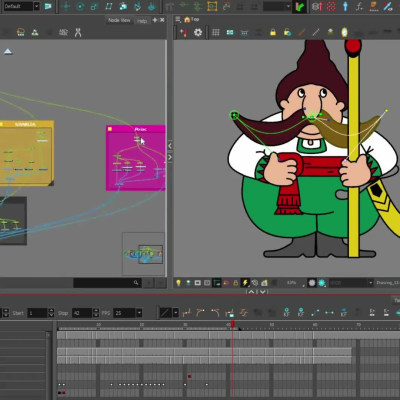The image size is (400, 400).
Task: Click the scissors cut-cable icon in Node View
Action: 78,32
